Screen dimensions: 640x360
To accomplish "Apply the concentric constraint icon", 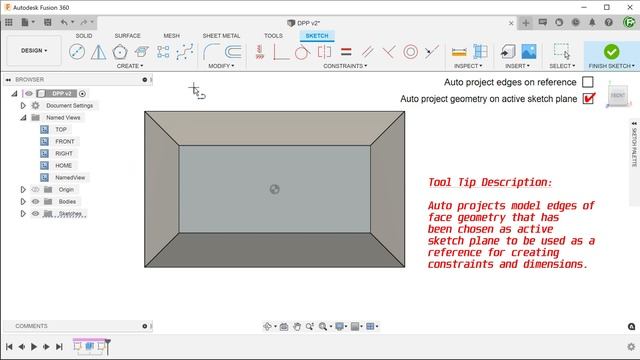I will [x=411, y=52].
